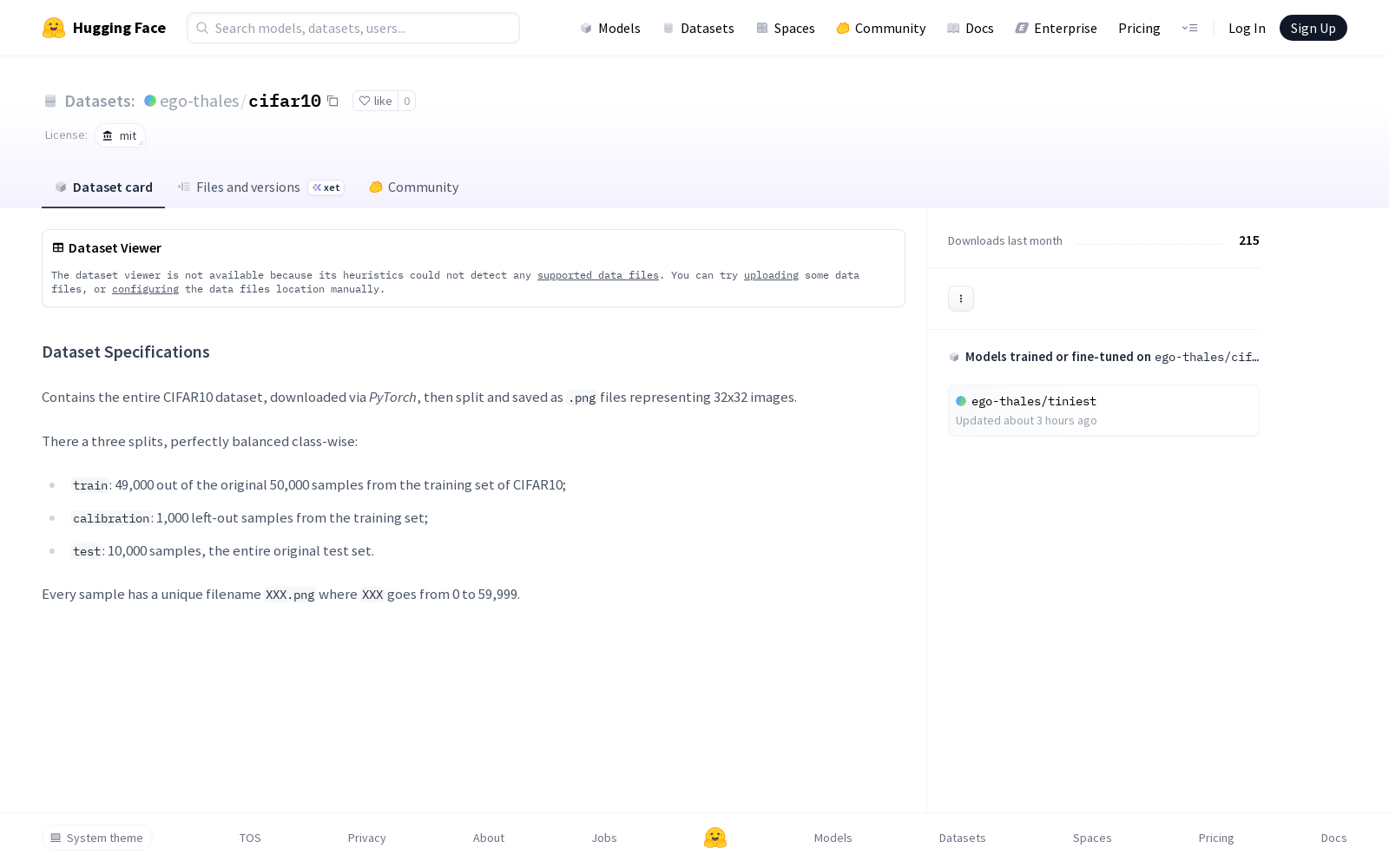Open the supported data files link
This screenshot has width=1389, height=868.
(598, 275)
